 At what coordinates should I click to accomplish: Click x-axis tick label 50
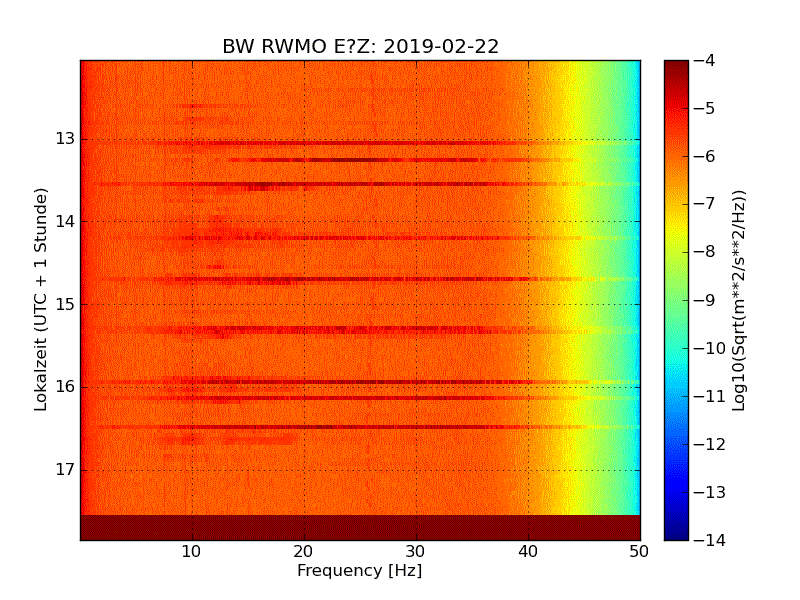(639, 552)
